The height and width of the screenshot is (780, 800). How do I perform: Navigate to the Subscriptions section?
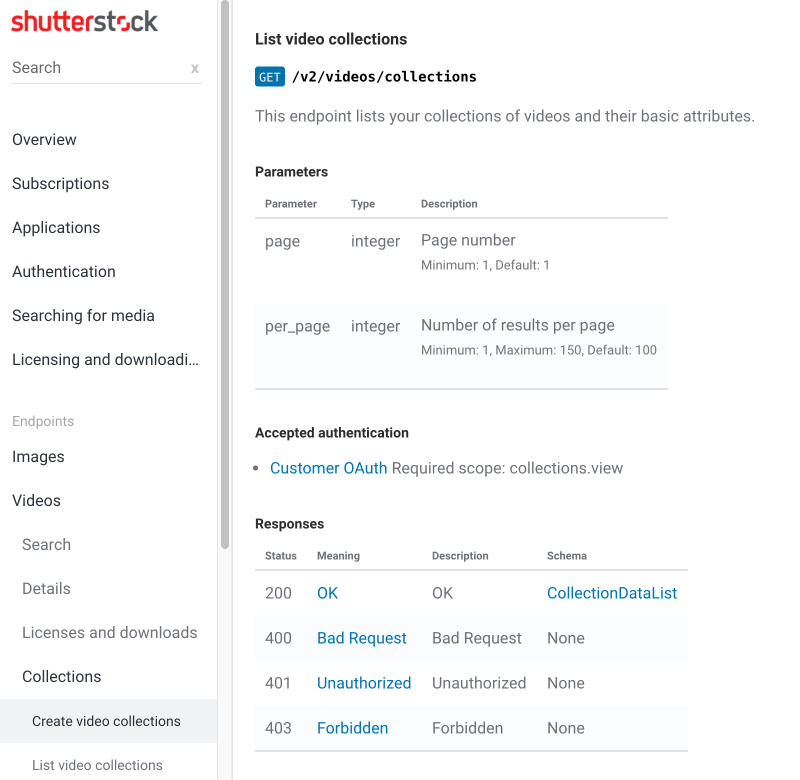[x=60, y=183]
